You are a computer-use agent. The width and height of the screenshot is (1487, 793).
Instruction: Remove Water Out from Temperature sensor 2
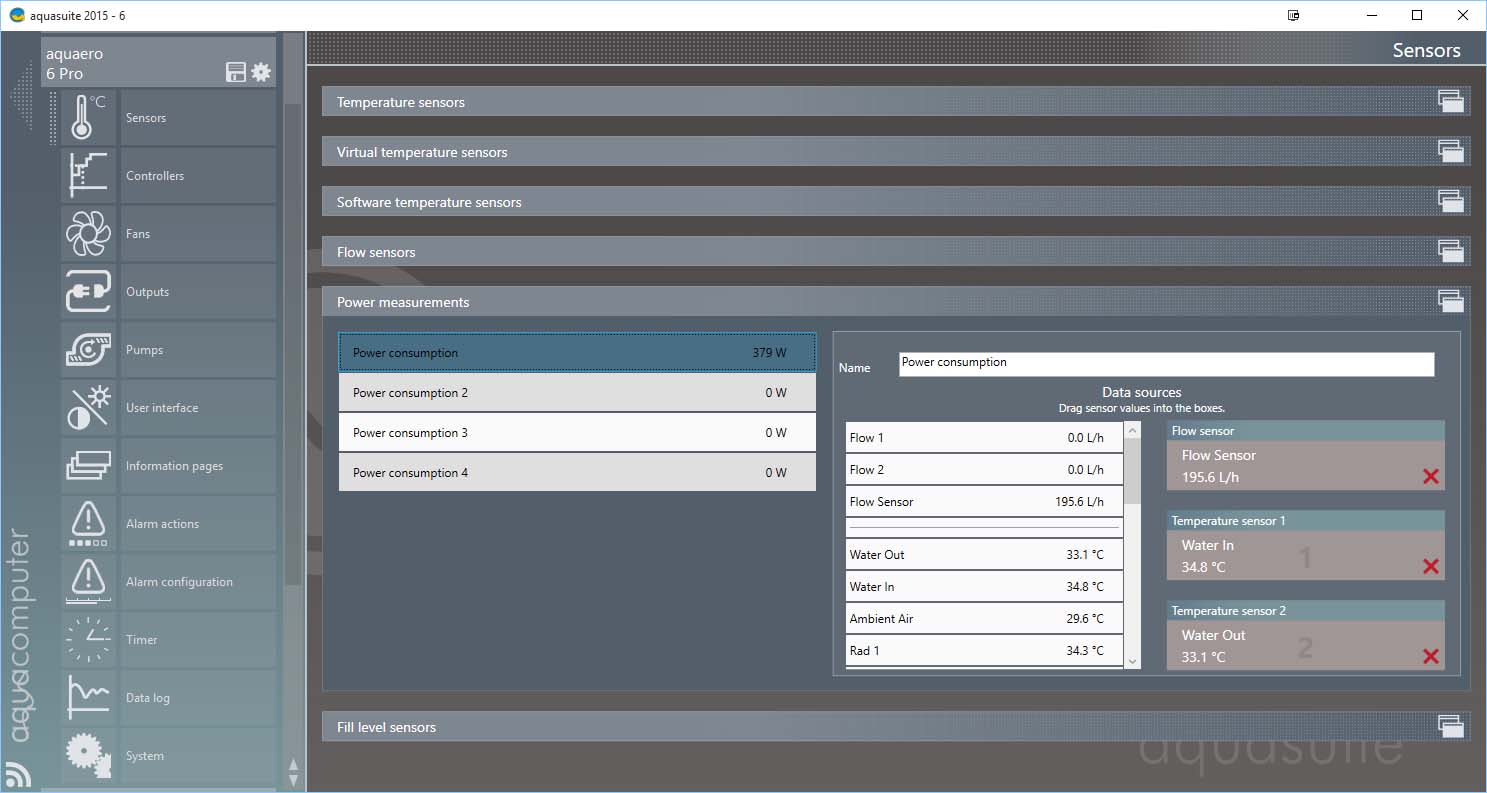[1430, 657]
